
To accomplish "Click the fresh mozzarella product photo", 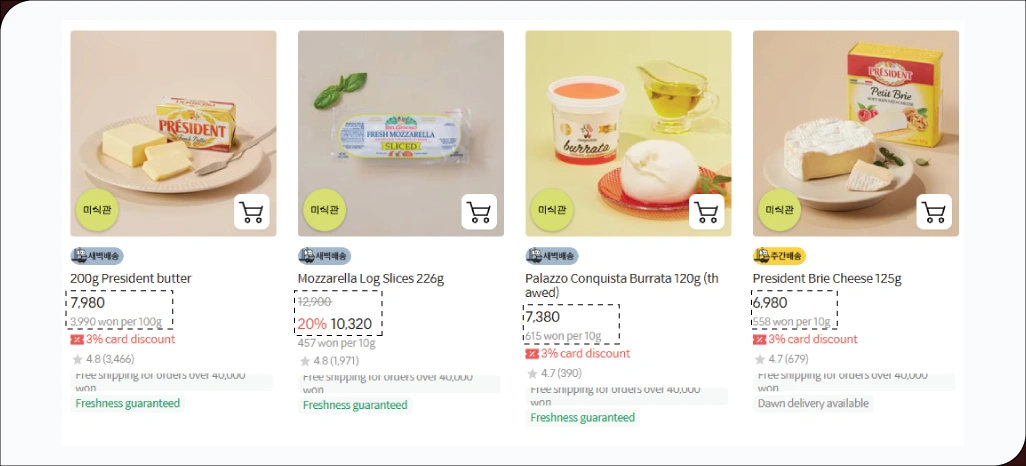I will click(400, 134).
